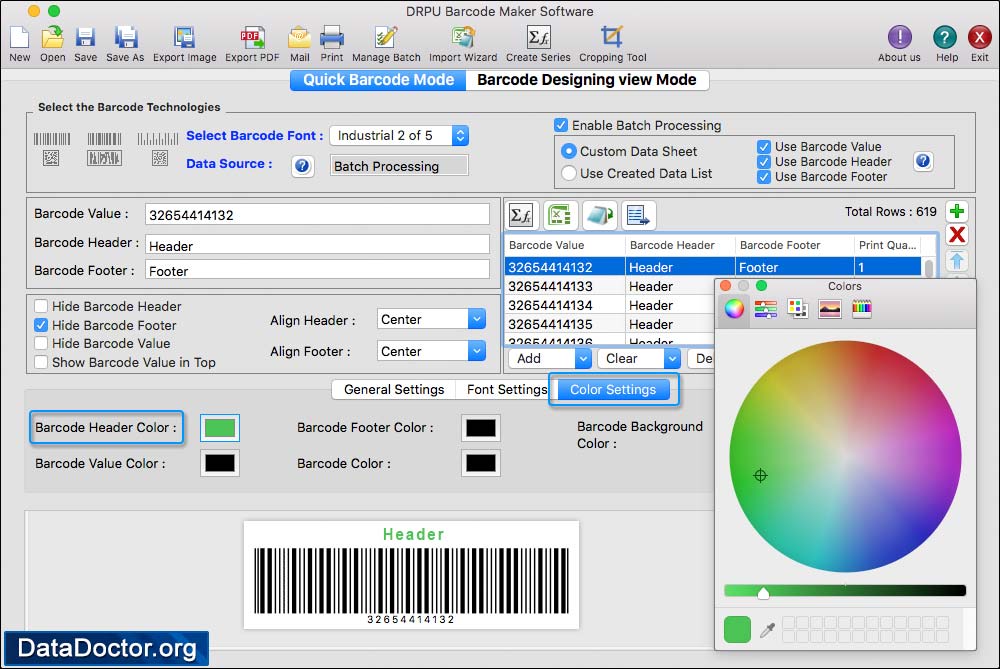
Task: Select color sliders tab in Colors panel
Action: (x=765, y=309)
